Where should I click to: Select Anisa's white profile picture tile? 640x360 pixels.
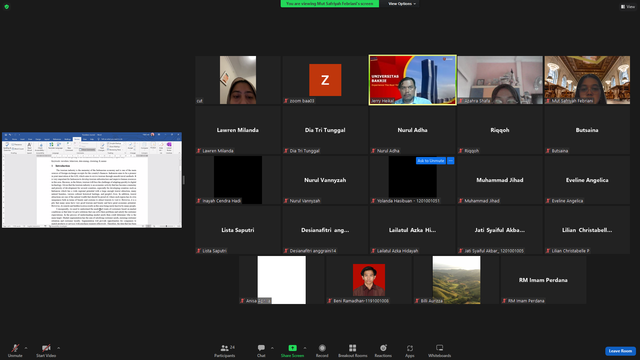[282, 280]
